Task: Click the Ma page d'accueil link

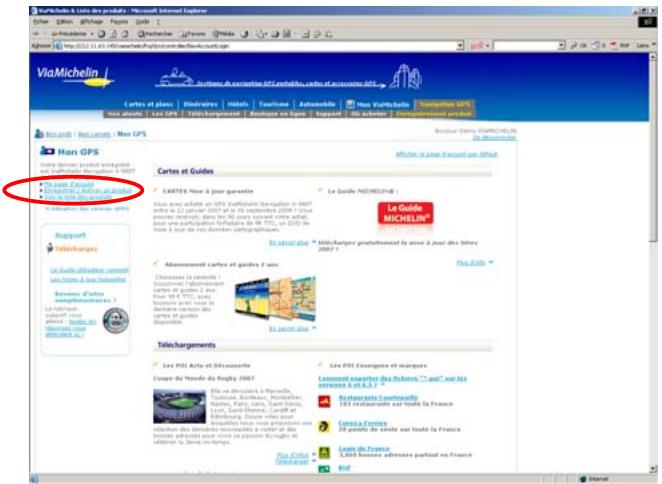Action: [69, 184]
